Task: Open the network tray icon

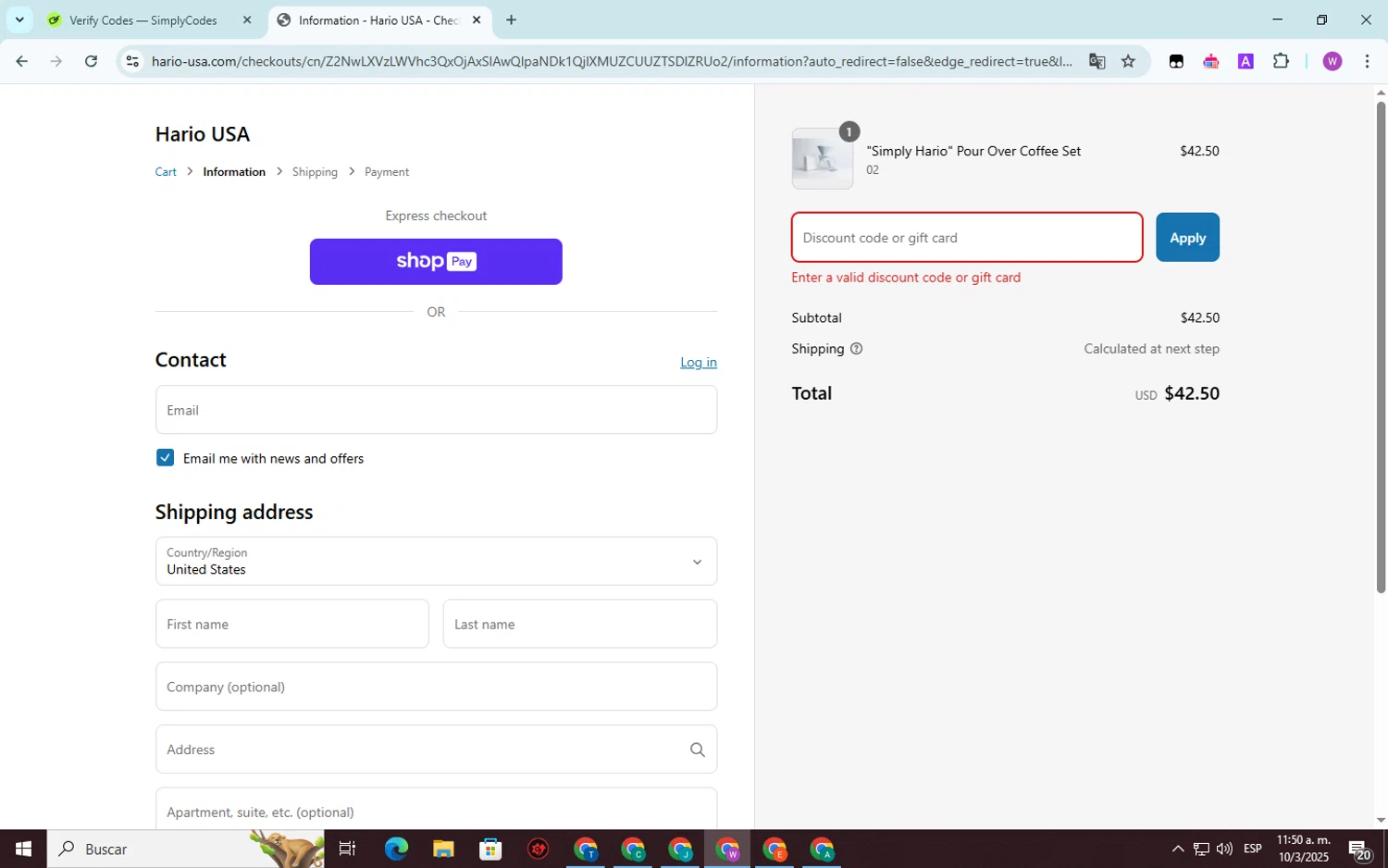Action: point(1201,849)
